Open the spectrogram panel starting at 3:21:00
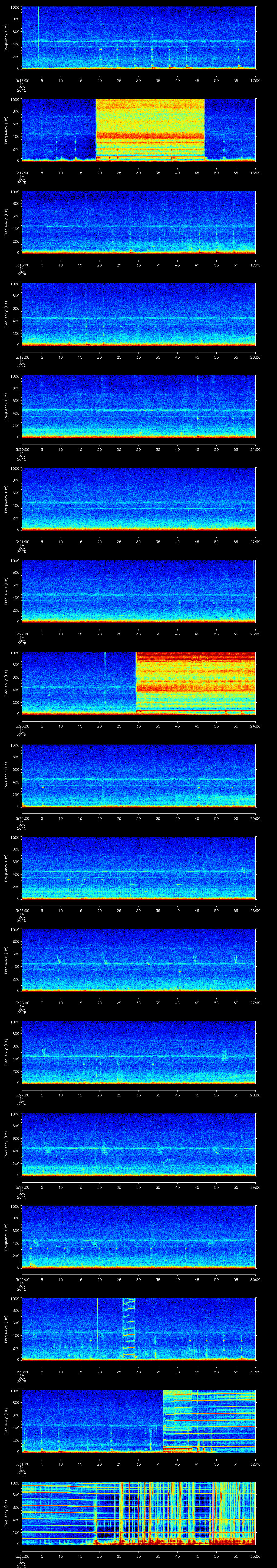 [138, 499]
